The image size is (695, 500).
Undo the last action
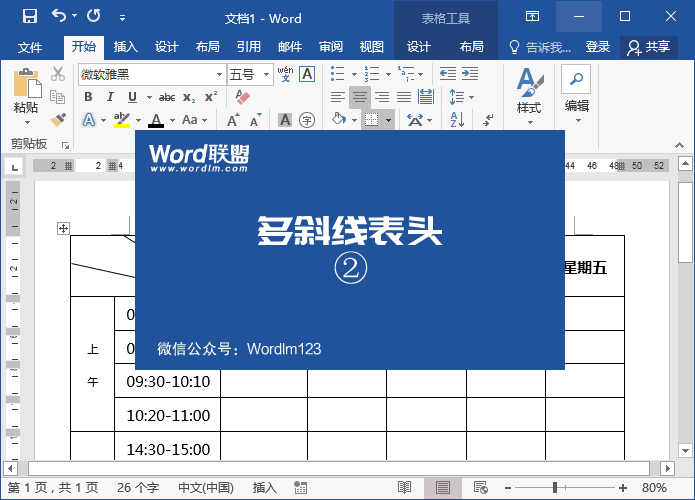coord(59,16)
